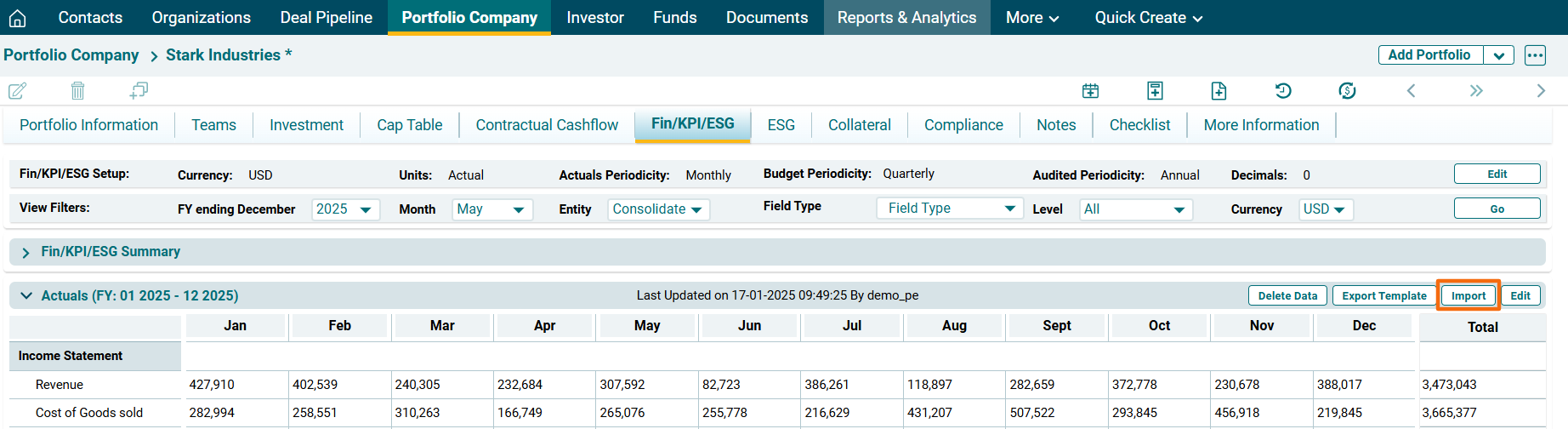This screenshot has width=1568, height=429.
Task: Click the duplicate record icon
Action: point(139,90)
